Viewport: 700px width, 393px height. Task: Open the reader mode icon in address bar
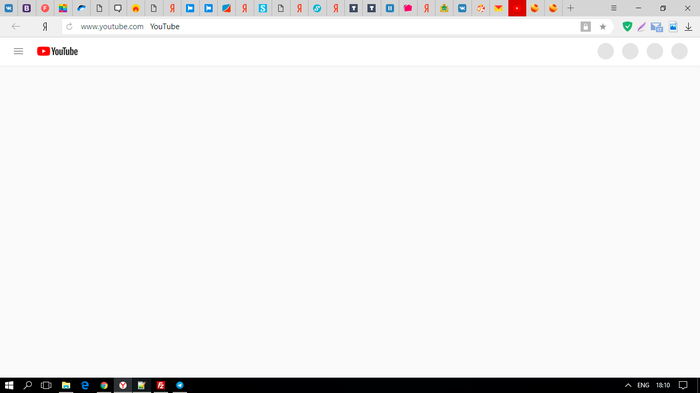[585, 27]
